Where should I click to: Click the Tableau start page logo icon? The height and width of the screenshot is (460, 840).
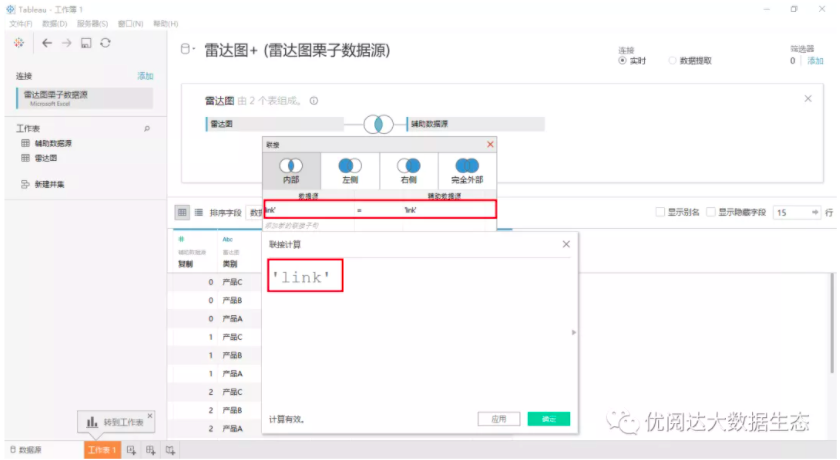pos(19,43)
